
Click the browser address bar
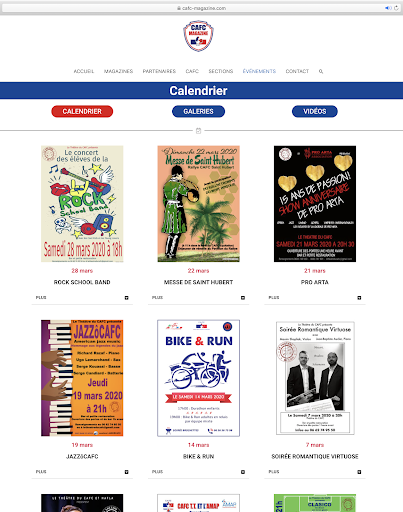coord(201,8)
